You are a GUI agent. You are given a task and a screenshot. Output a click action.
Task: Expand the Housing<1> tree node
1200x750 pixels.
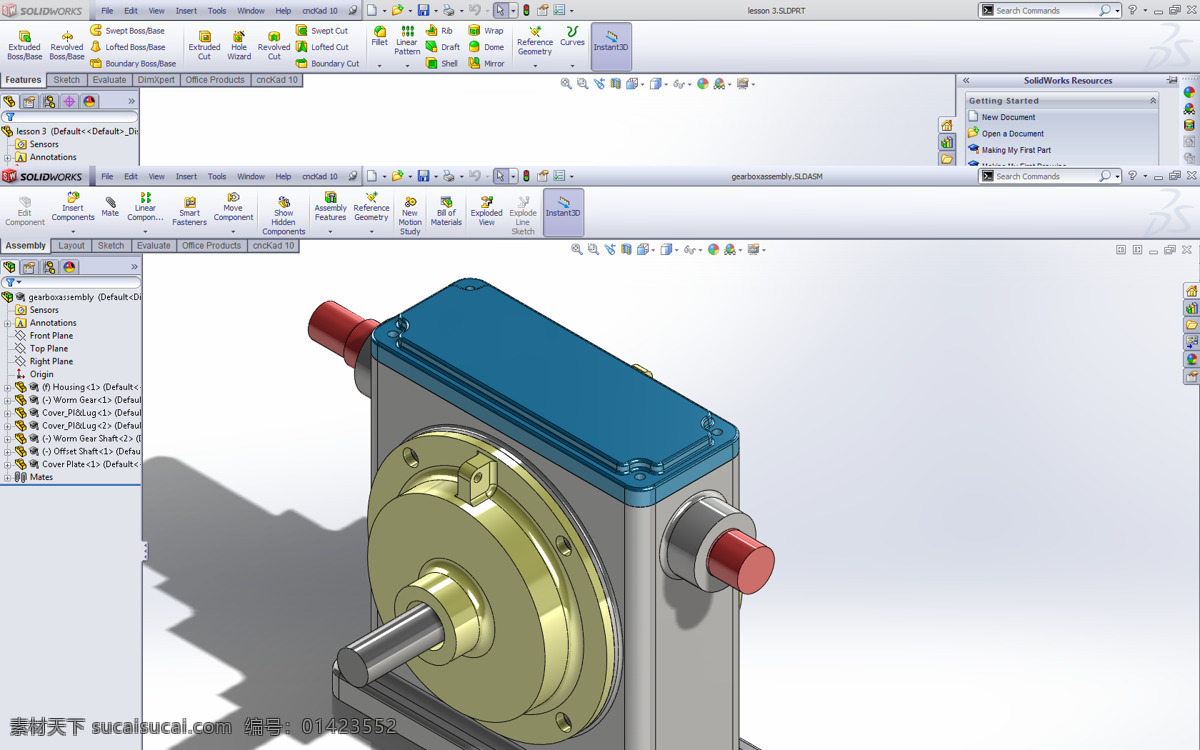pyautogui.click(x=8, y=388)
